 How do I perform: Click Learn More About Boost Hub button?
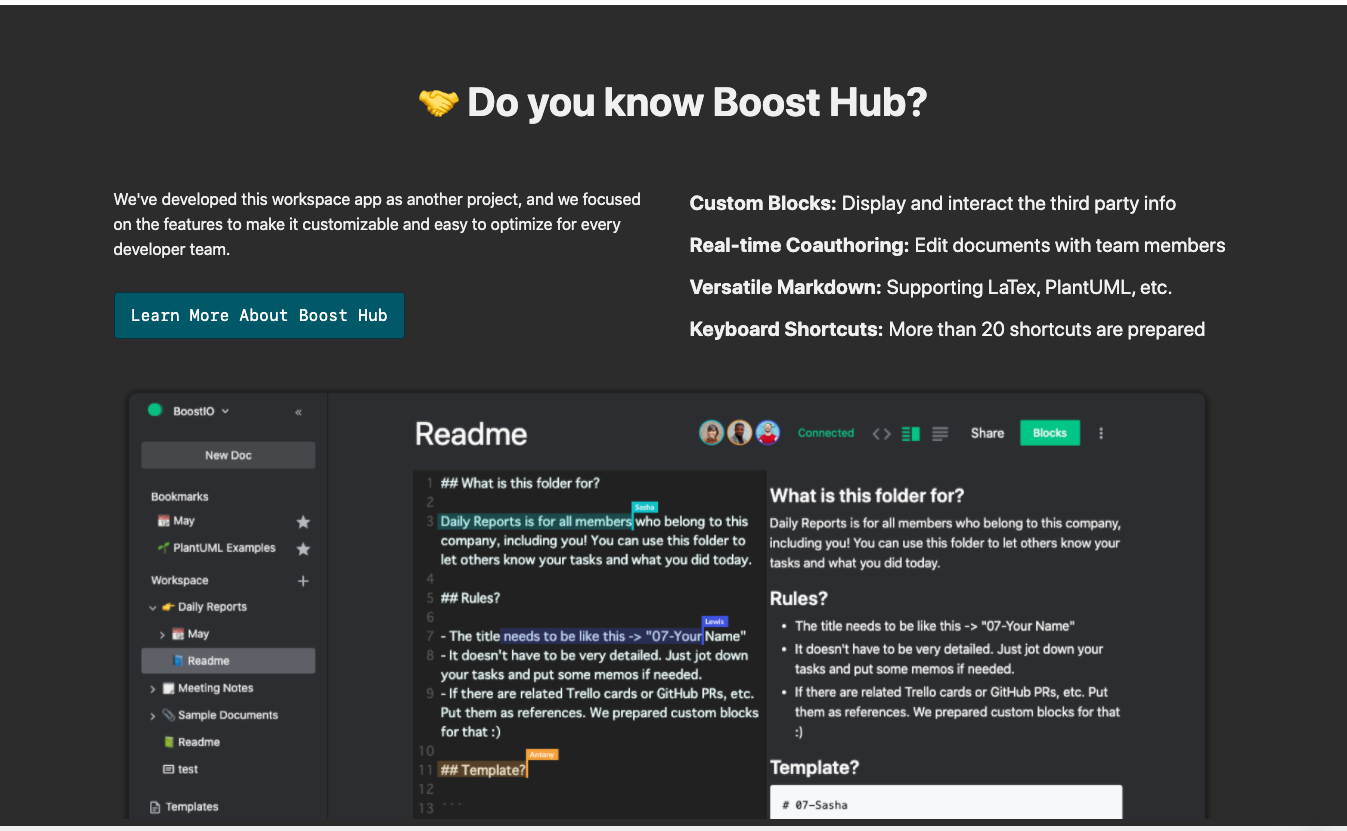point(259,315)
